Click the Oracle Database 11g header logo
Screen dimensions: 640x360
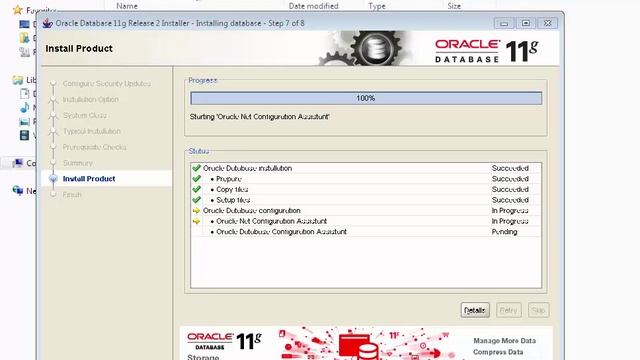point(487,51)
